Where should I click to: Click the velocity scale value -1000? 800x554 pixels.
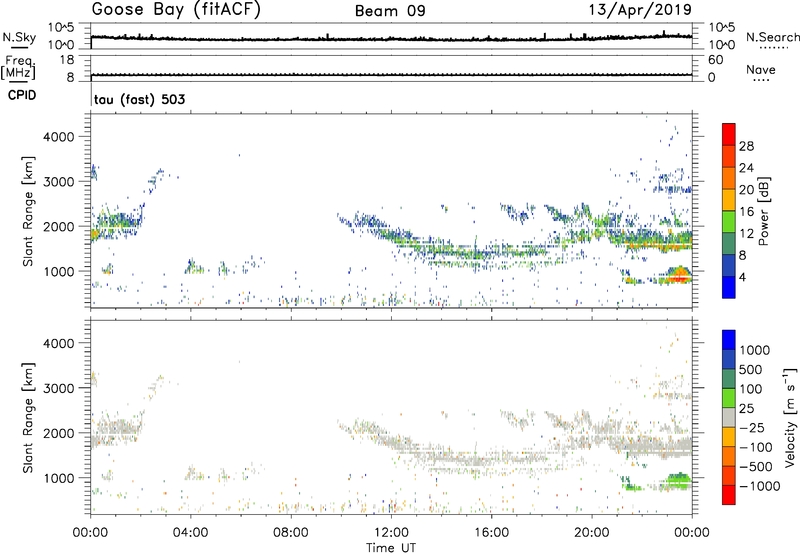tap(760, 486)
